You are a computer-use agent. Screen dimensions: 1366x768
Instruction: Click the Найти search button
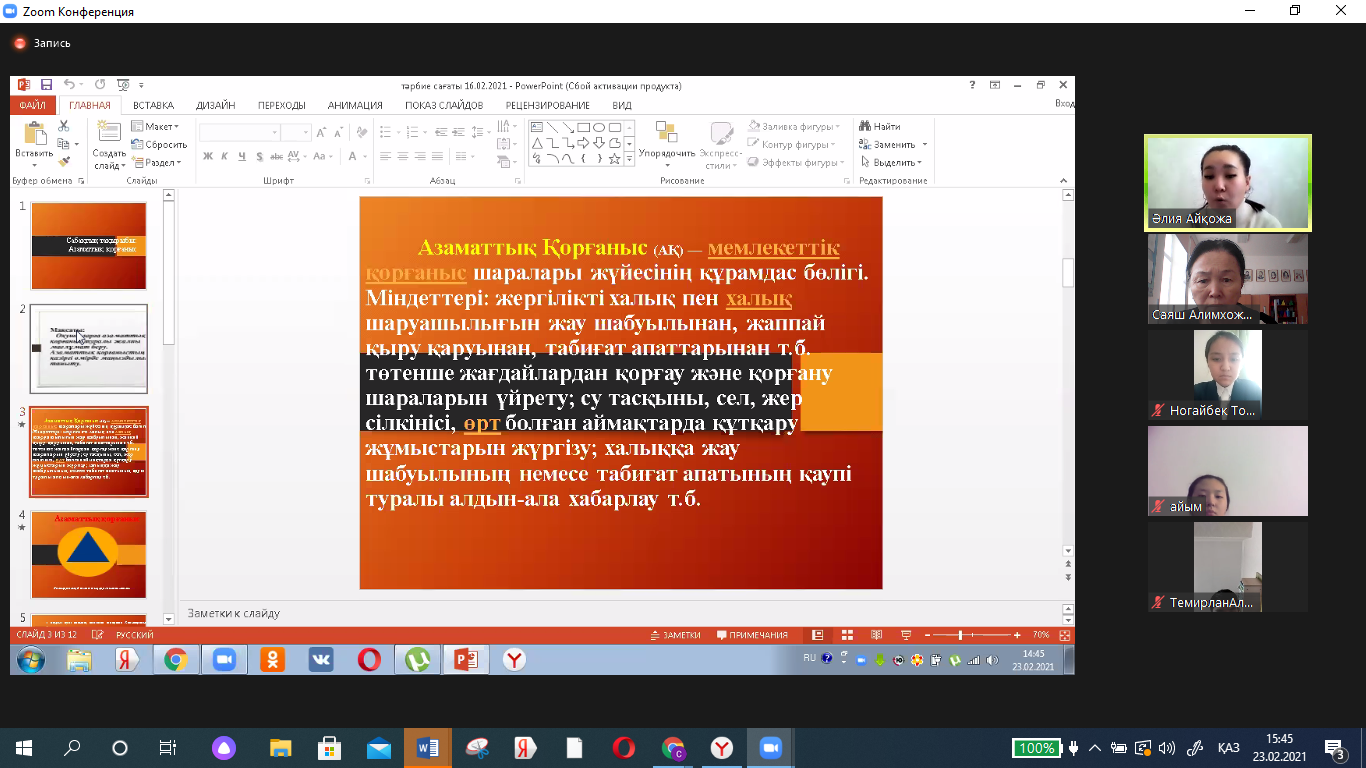click(x=879, y=127)
